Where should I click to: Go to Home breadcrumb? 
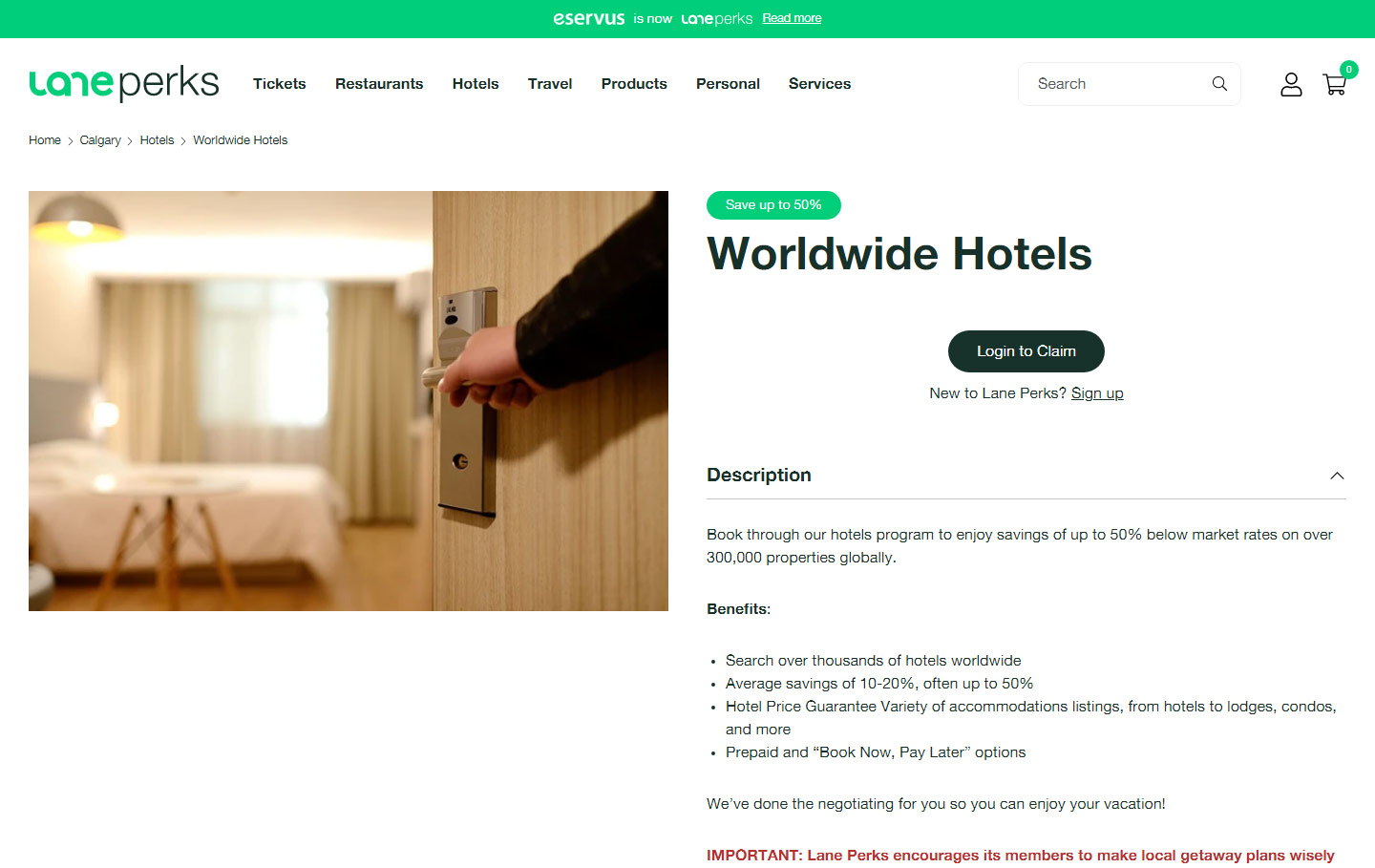pyautogui.click(x=45, y=140)
